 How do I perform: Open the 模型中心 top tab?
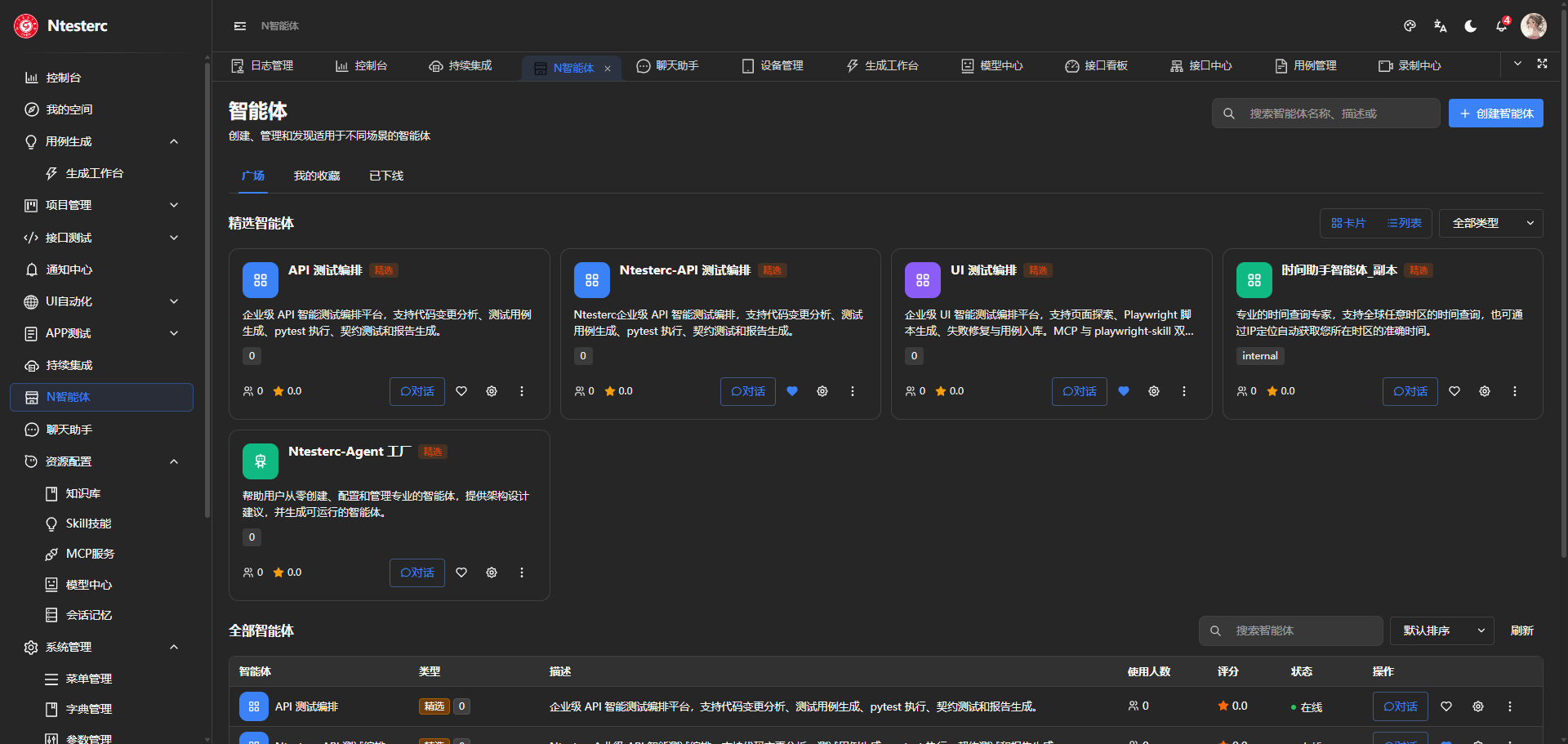(x=991, y=65)
